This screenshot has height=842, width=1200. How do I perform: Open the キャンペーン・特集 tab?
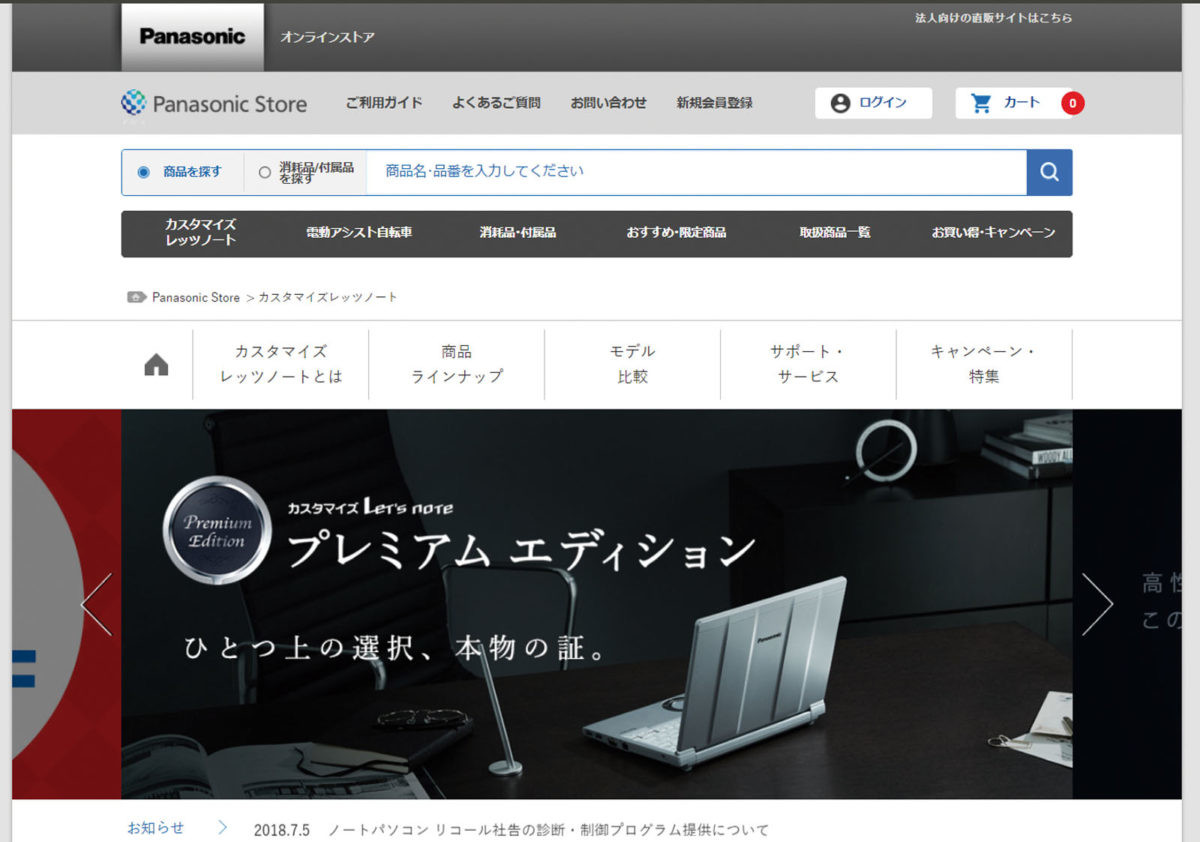tap(985, 365)
